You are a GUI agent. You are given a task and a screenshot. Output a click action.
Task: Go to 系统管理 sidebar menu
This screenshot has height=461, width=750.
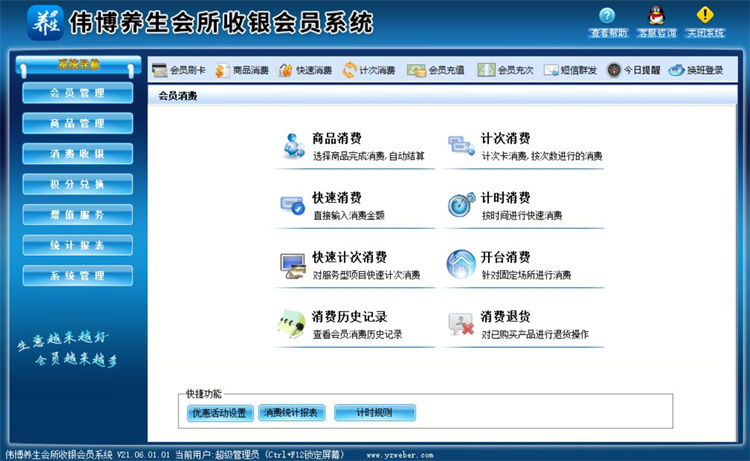pos(77,276)
